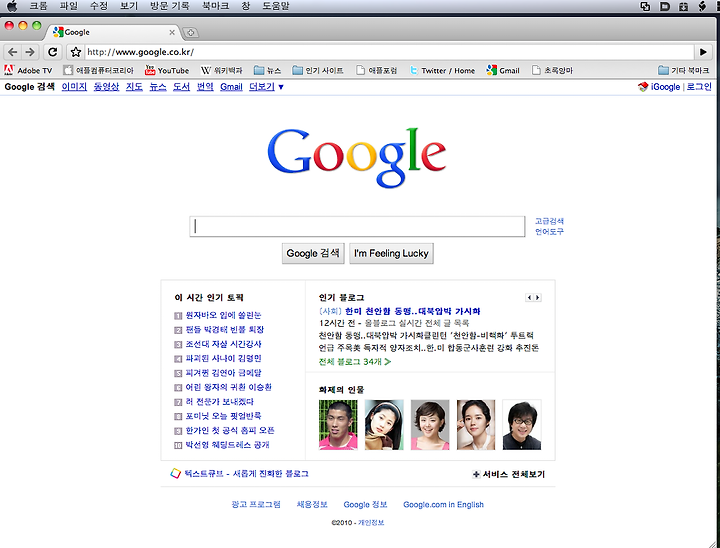
Task: Open the 지도 link in top navigation
Action: click(134, 87)
